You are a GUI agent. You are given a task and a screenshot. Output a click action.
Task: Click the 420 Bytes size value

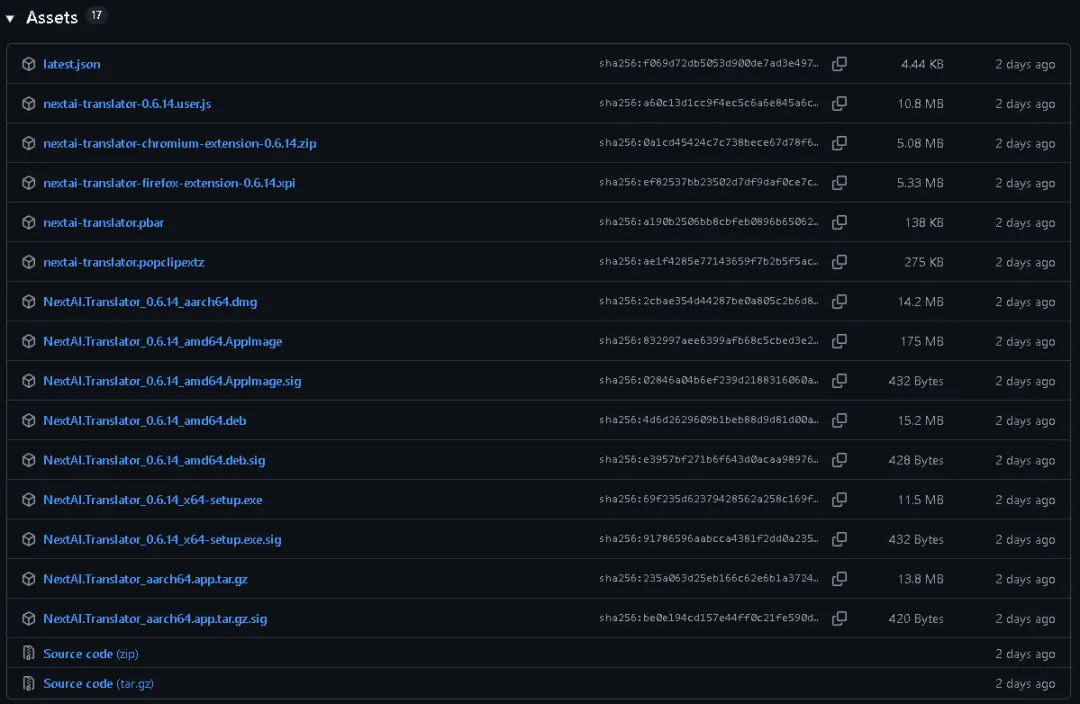916,619
